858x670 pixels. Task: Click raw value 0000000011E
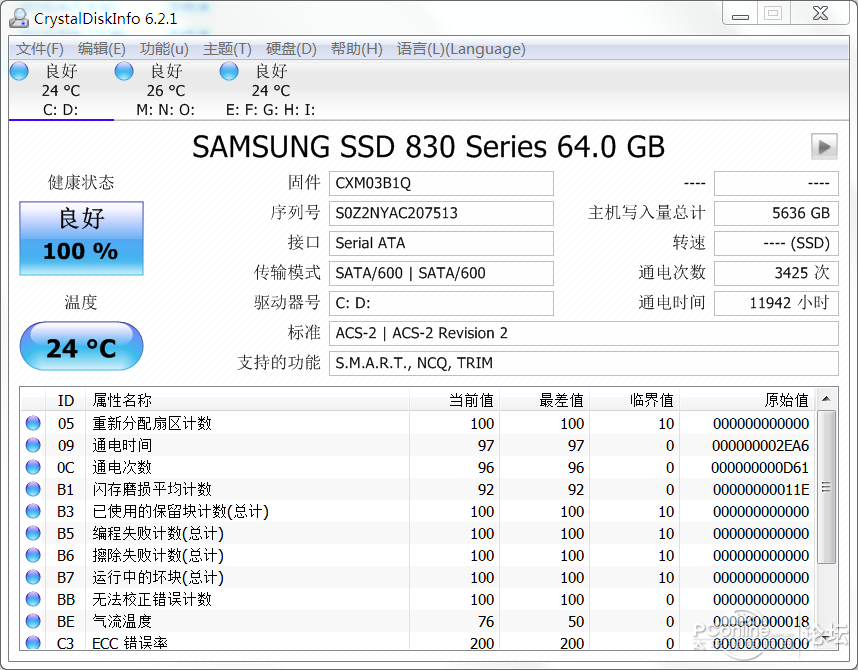(761, 489)
